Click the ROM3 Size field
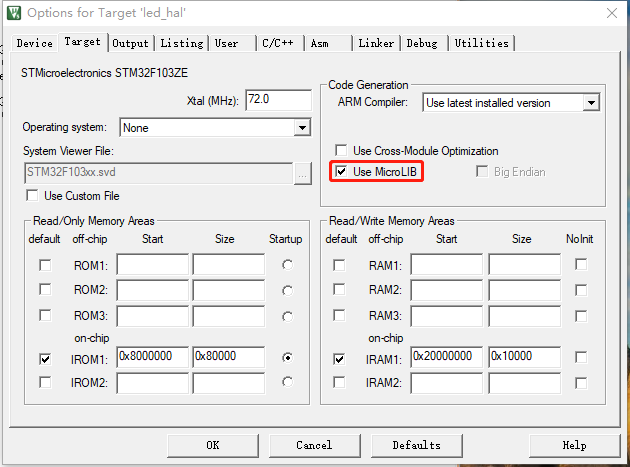 [229, 316]
